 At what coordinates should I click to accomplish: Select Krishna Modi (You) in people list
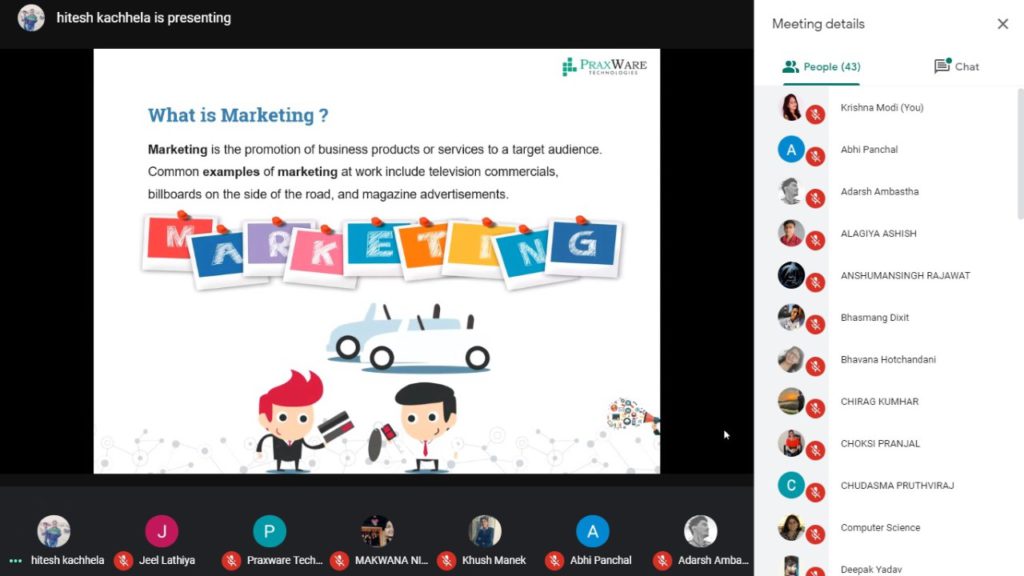(x=882, y=108)
